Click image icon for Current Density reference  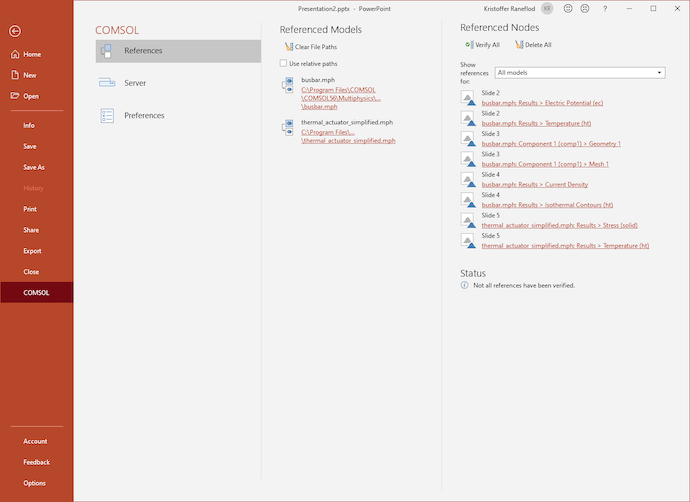click(x=468, y=180)
